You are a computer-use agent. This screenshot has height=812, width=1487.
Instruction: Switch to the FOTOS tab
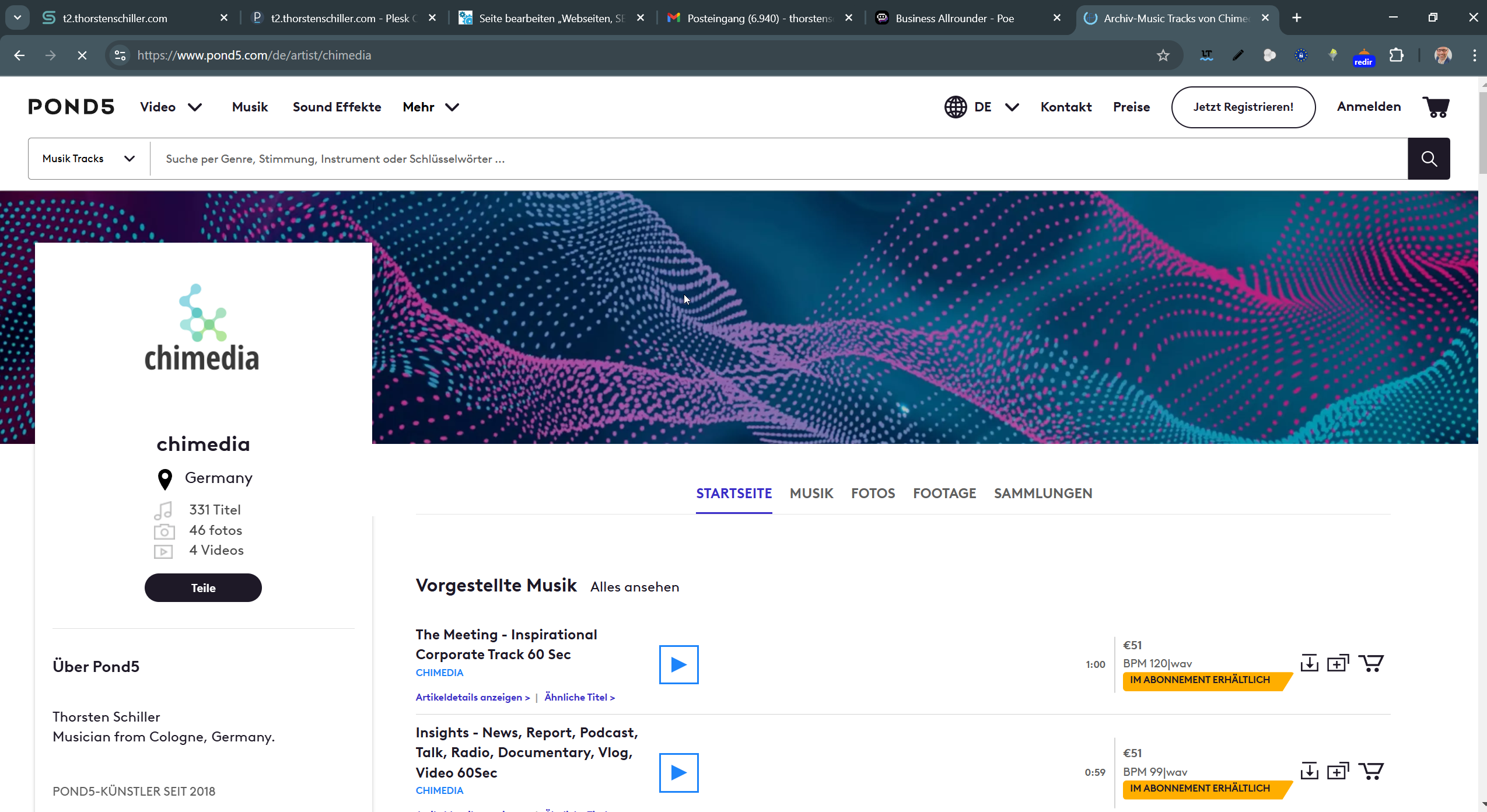click(873, 494)
